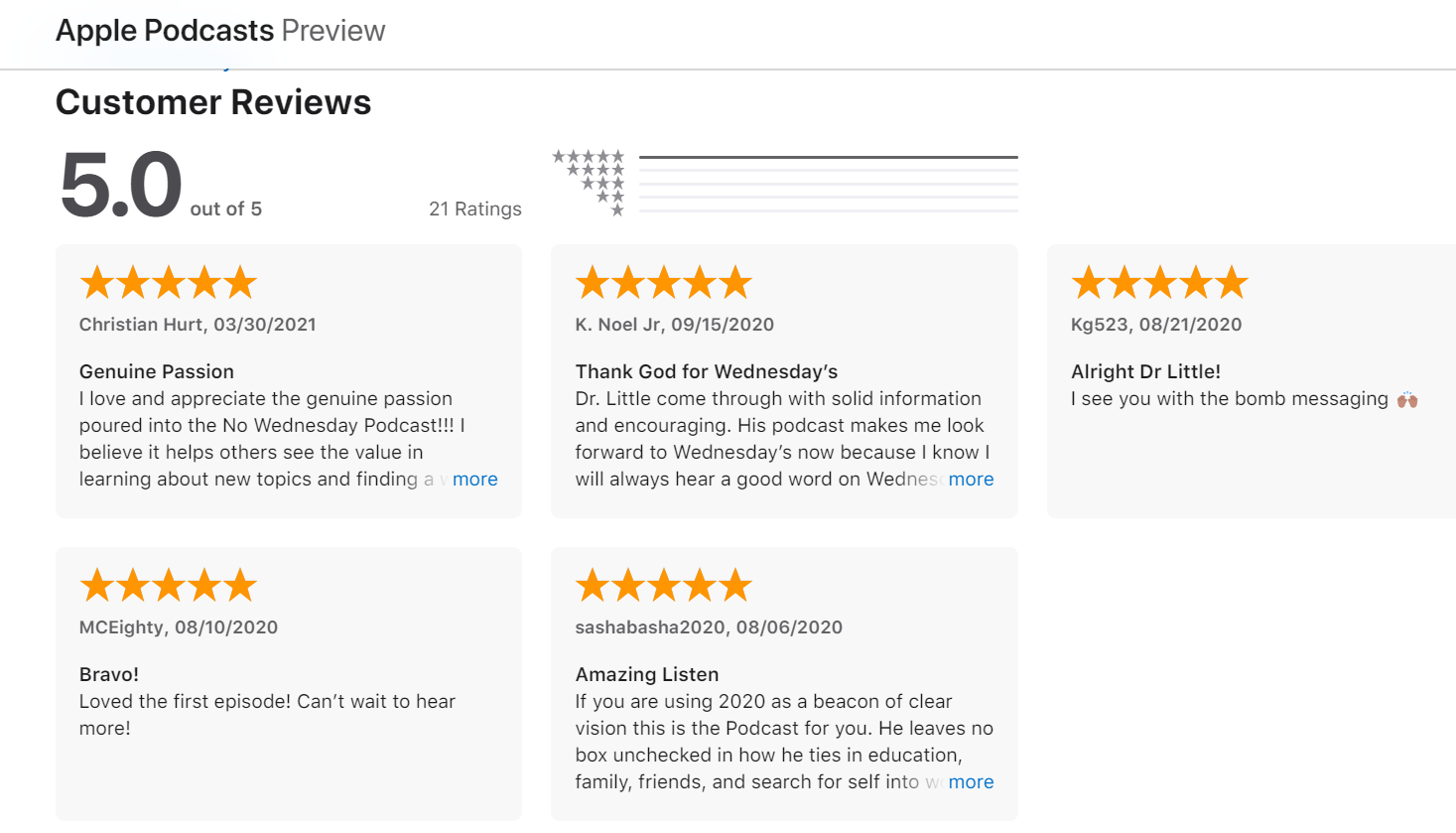Open the Apple Podcasts header link

pyautogui.click(x=165, y=31)
